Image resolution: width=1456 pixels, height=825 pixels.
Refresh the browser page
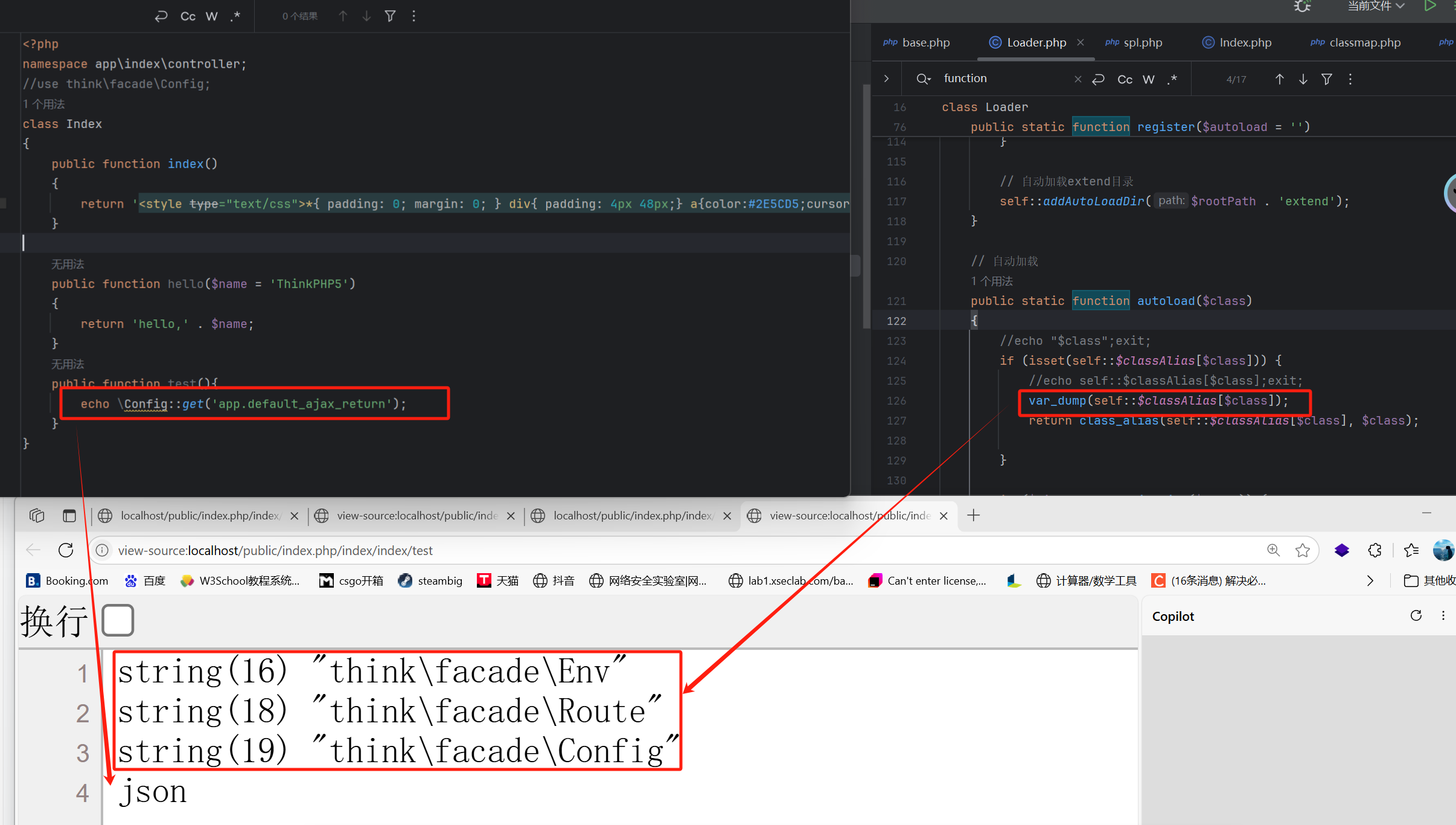click(x=66, y=550)
